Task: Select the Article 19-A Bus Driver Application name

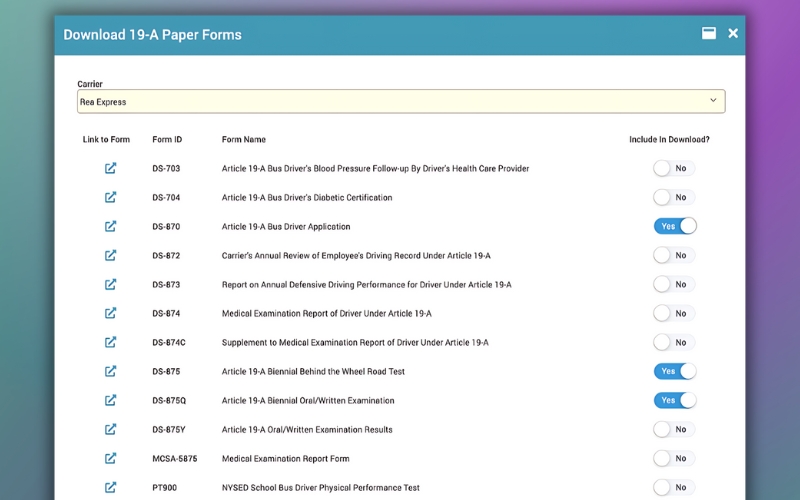Action: pyautogui.click(x=286, y=227)
